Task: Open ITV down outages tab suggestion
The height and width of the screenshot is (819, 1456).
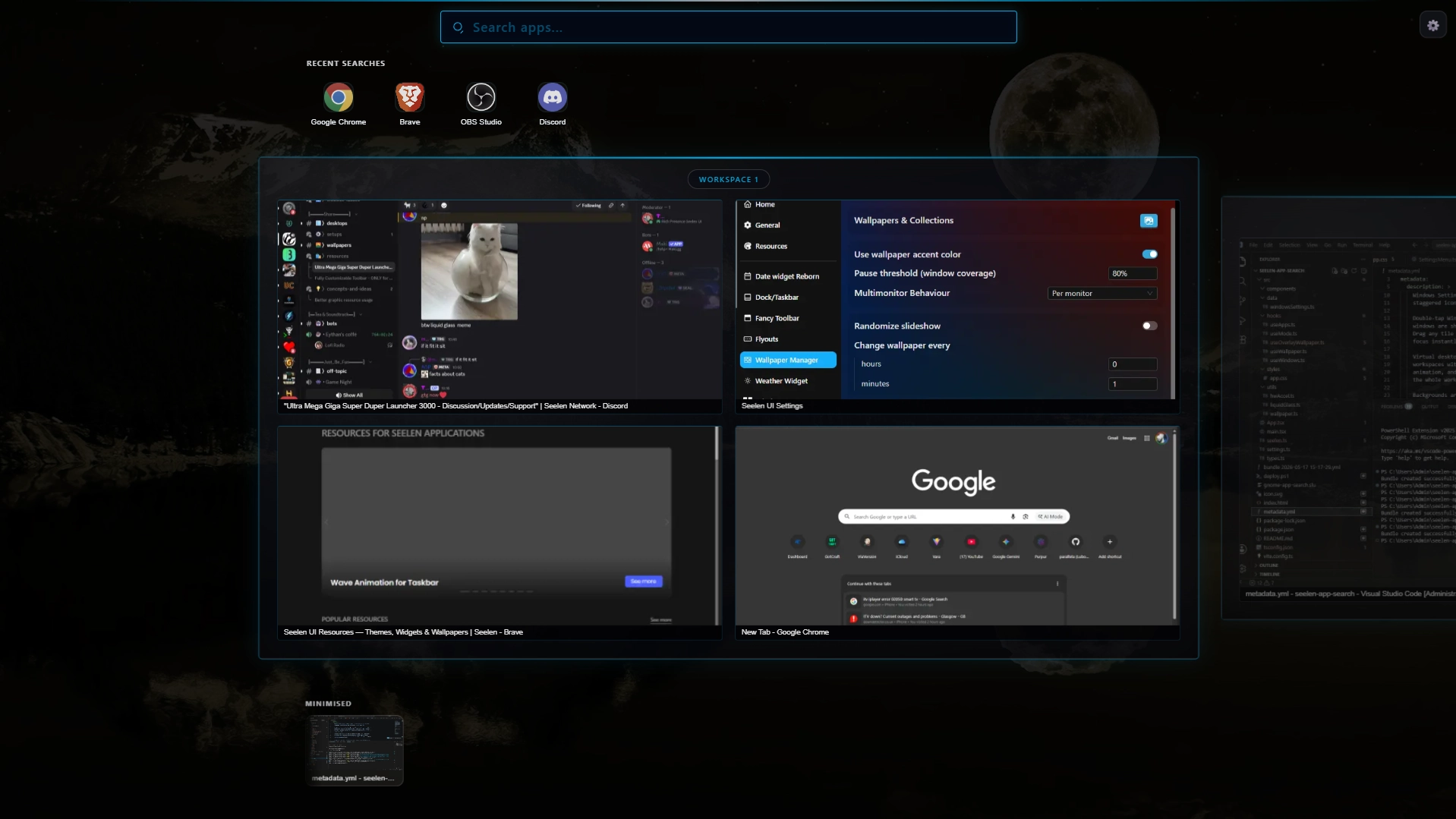Action: point(953,618)
